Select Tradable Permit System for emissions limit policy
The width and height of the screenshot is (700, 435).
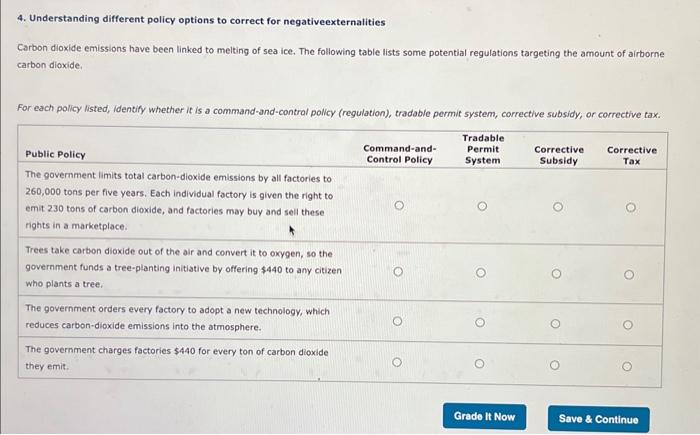pos(481,206)
